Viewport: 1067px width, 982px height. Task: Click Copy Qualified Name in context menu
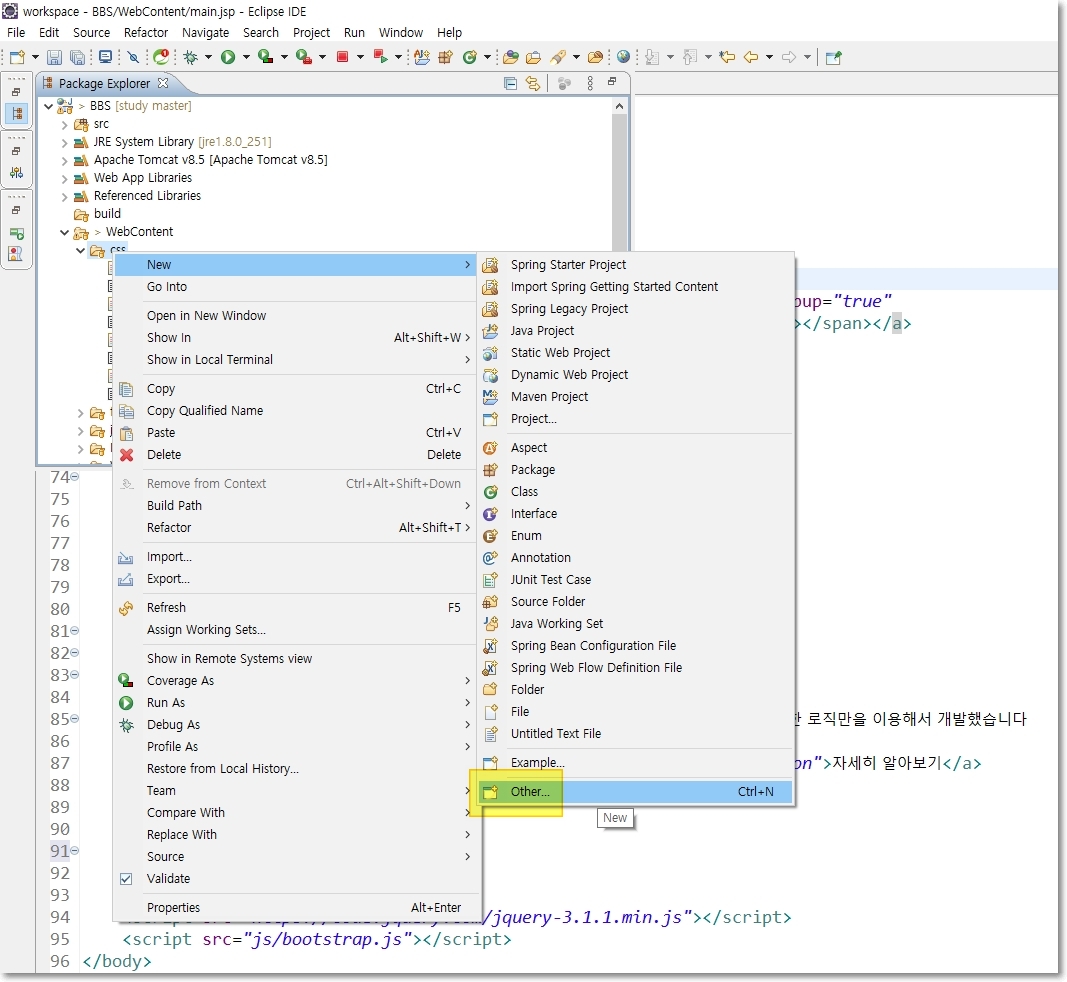295,410
